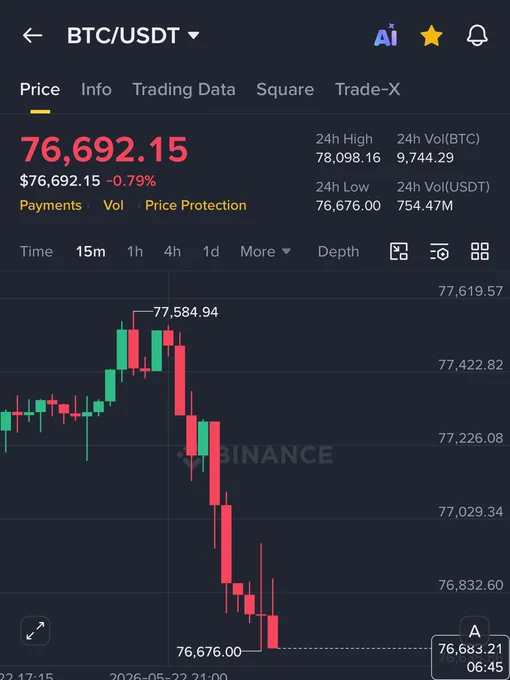Open the AI assistant icon
510x680 pixels.
click(x=386, y=35)
